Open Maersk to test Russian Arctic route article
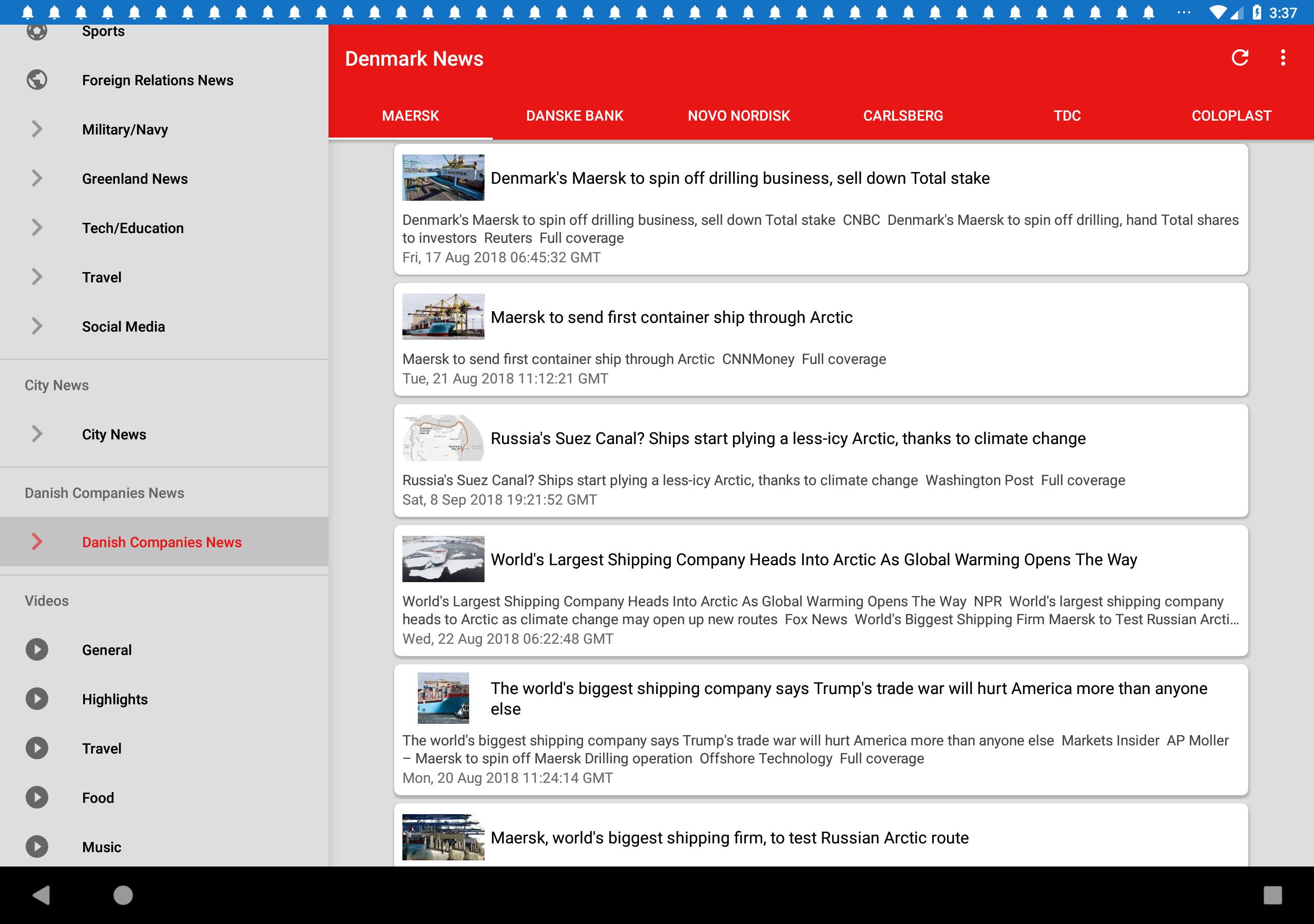Image resolution: width=1314 pixels, height=924 pixels. click(x=821, y=835)
